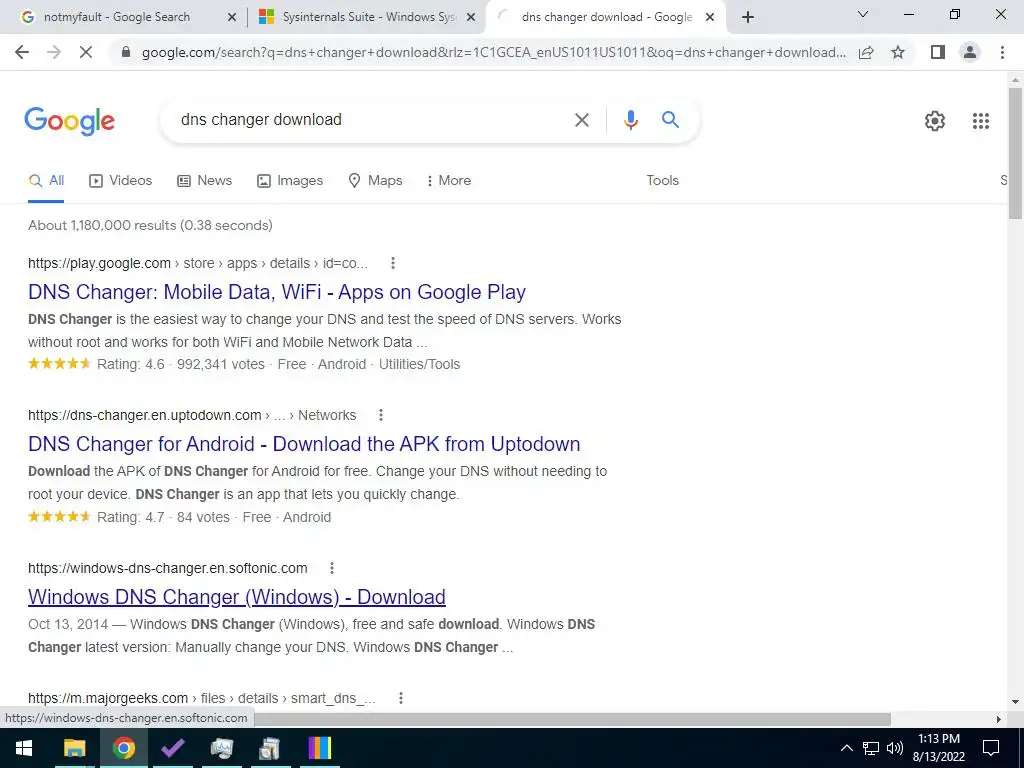Open the network tray icon
1024x768 pixels.
click(871, 748)
